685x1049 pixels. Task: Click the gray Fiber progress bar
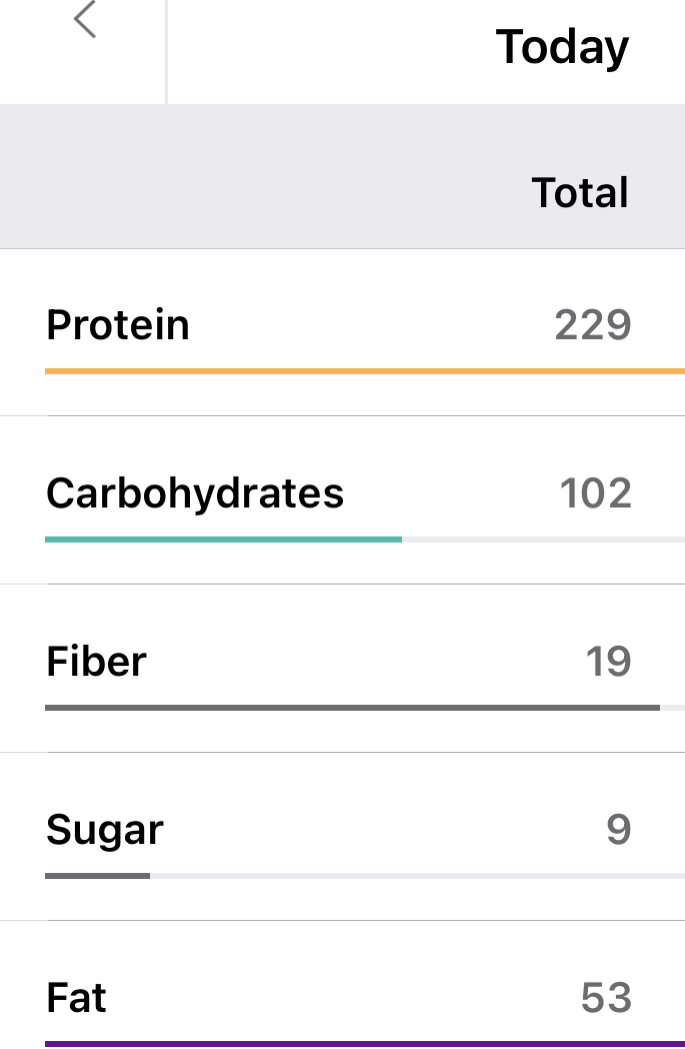(x=352, y=707)
